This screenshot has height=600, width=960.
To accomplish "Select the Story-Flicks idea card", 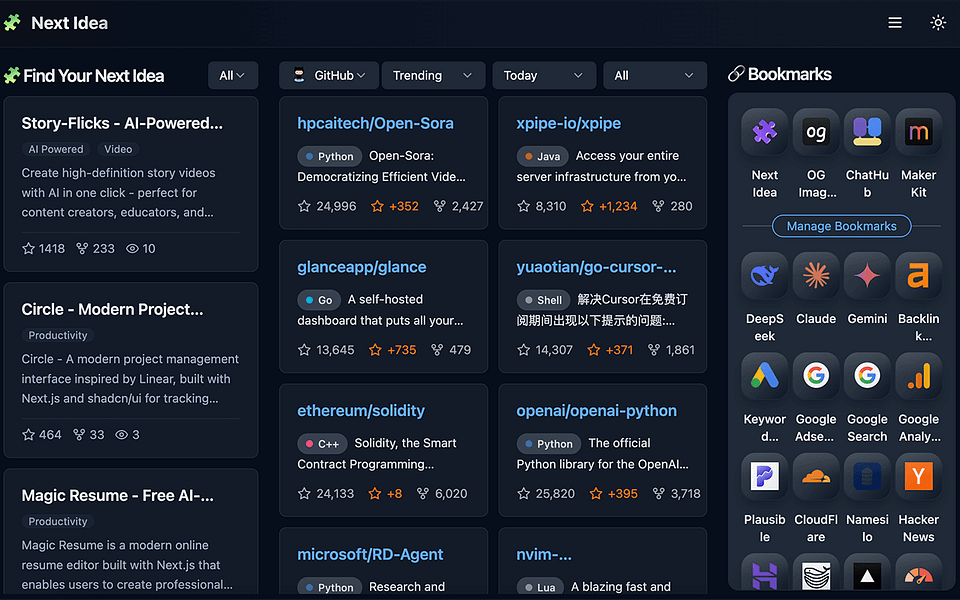I will click(130, 184).
